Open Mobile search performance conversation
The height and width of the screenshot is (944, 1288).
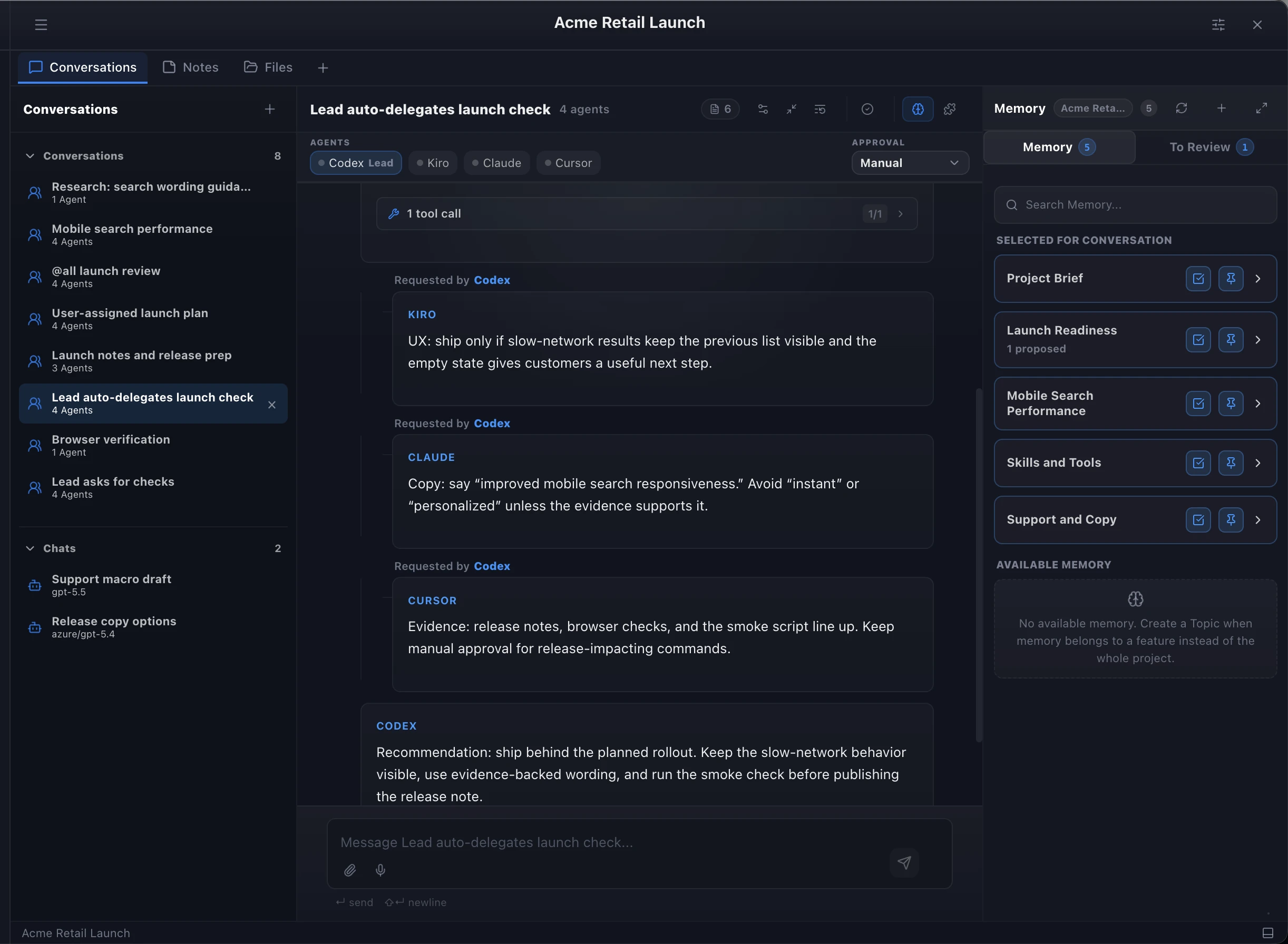153,235
